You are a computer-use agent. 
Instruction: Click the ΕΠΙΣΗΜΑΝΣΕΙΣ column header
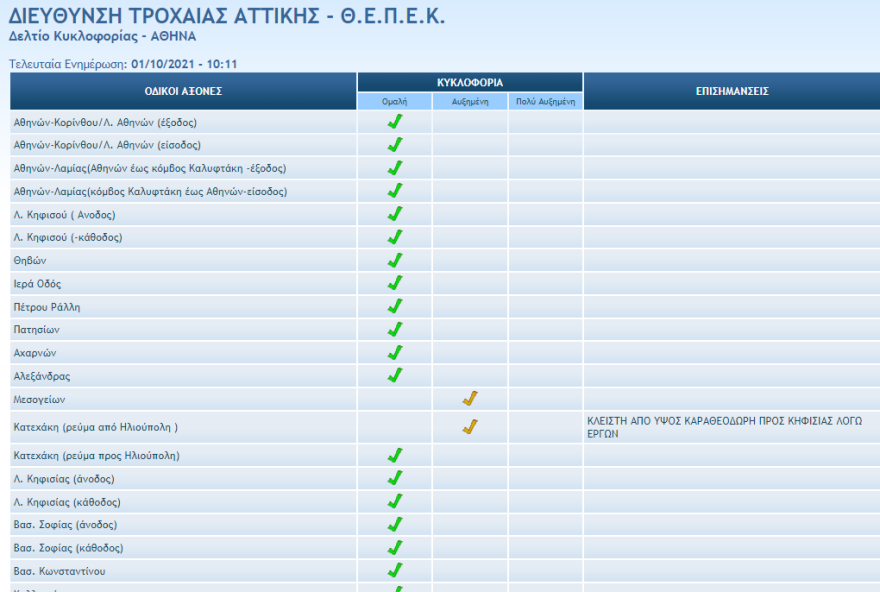(x=731, y=91)
